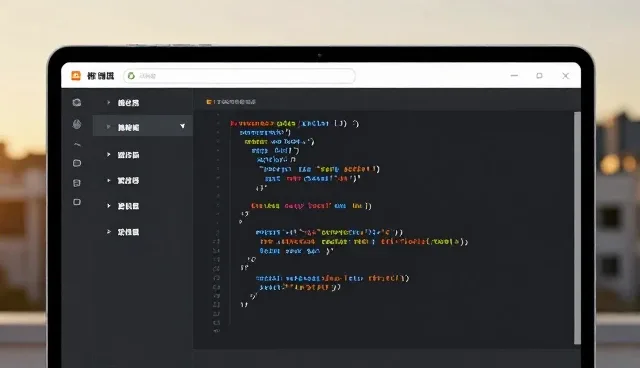Expand the chevron of the highlighted tree row
640x368 pixels.
coord(109,127)
